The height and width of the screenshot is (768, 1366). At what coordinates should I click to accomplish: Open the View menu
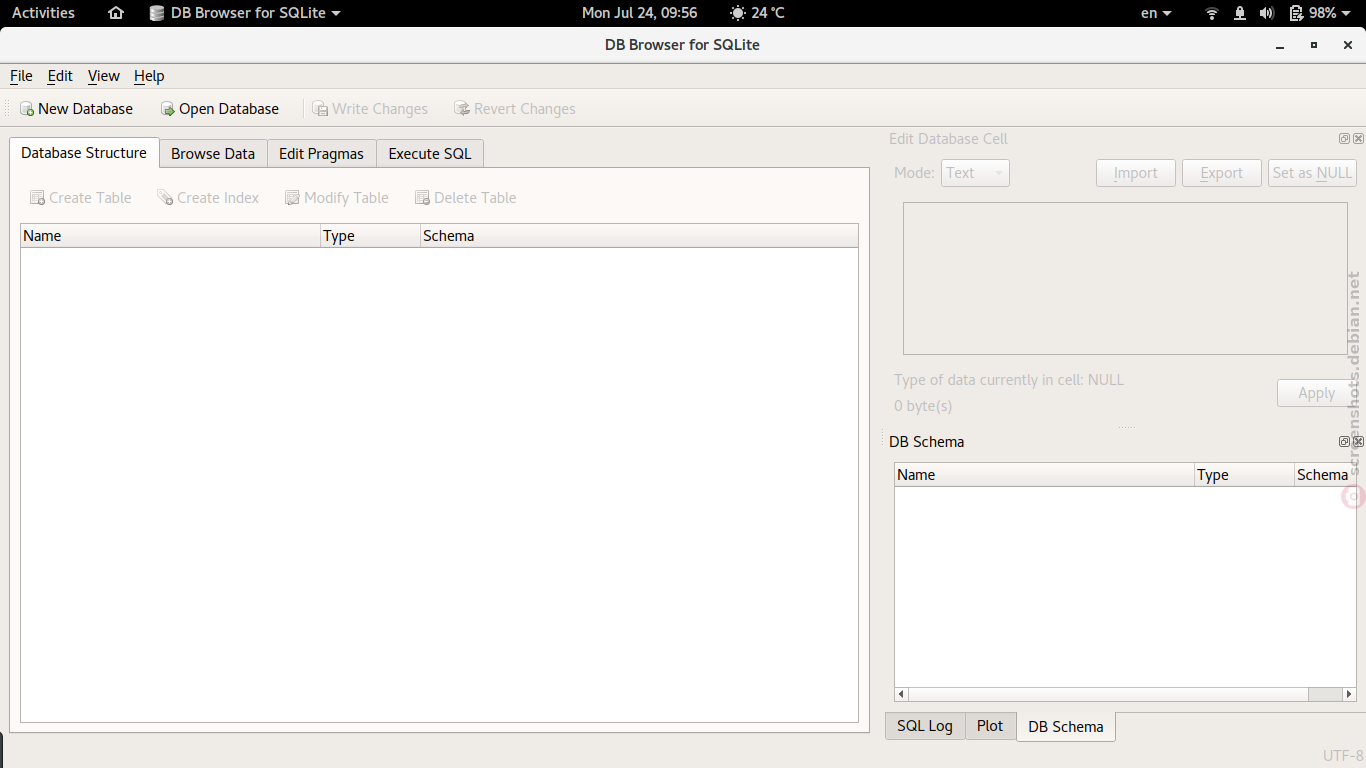click(x=103, y=76)
